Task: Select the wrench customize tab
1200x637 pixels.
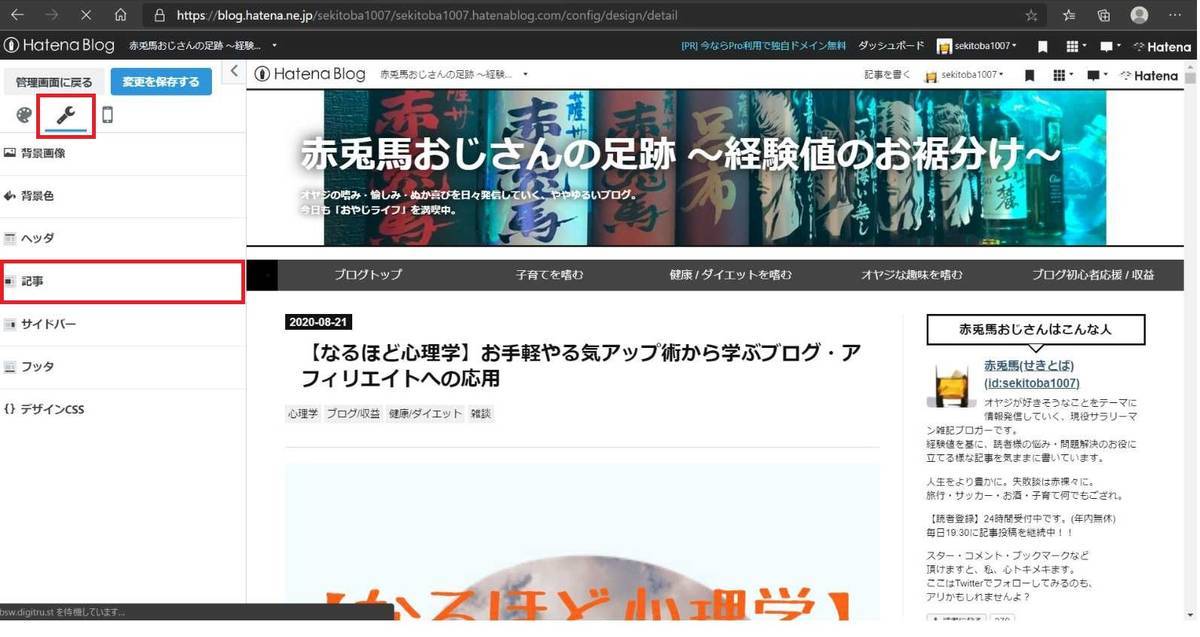Action: pyautogui.click(x=66, y=115)
